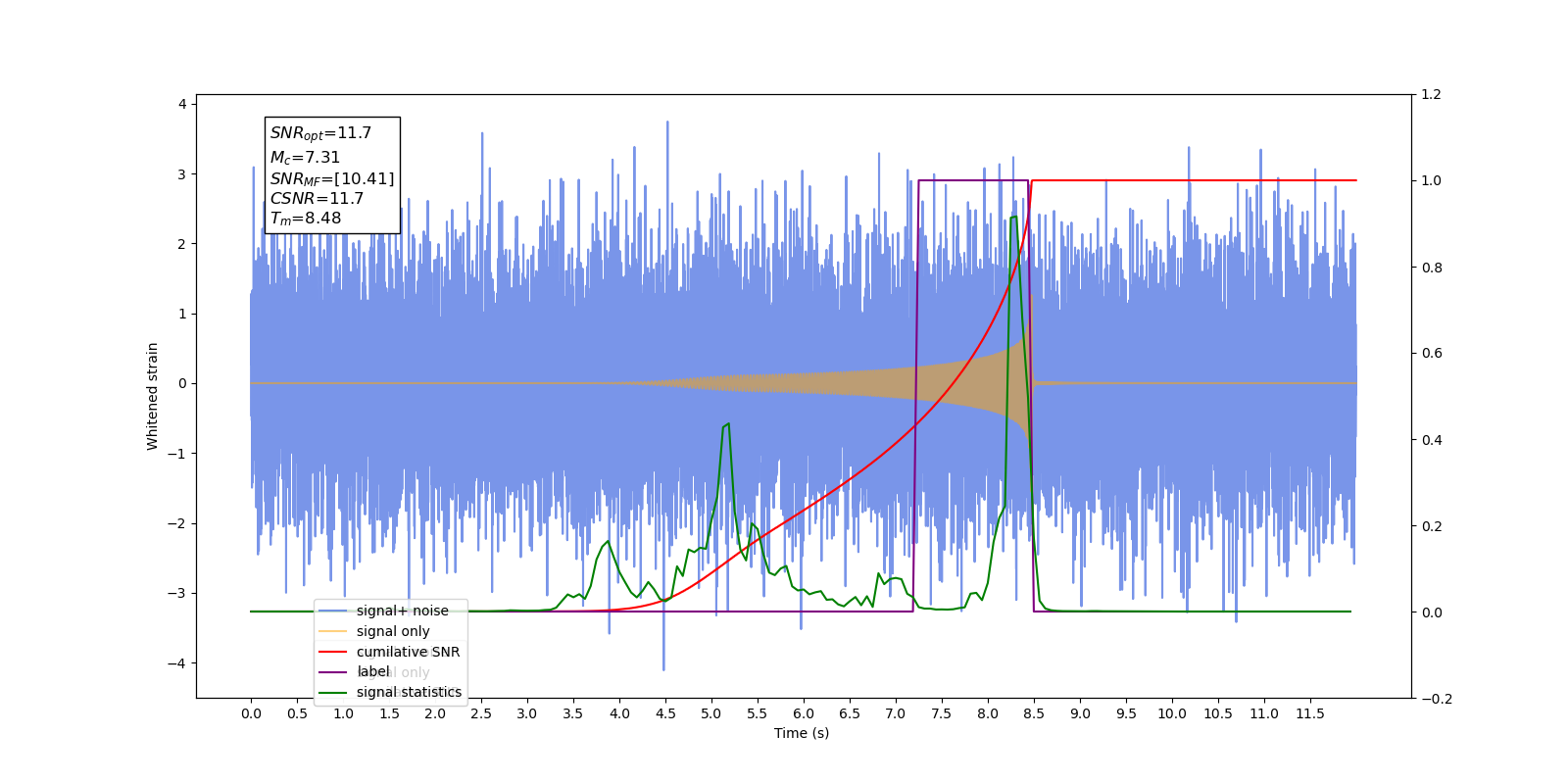Click the x-axis tick label 8.5
The image size is (1568, 784).
click(x=1034, y=713)
